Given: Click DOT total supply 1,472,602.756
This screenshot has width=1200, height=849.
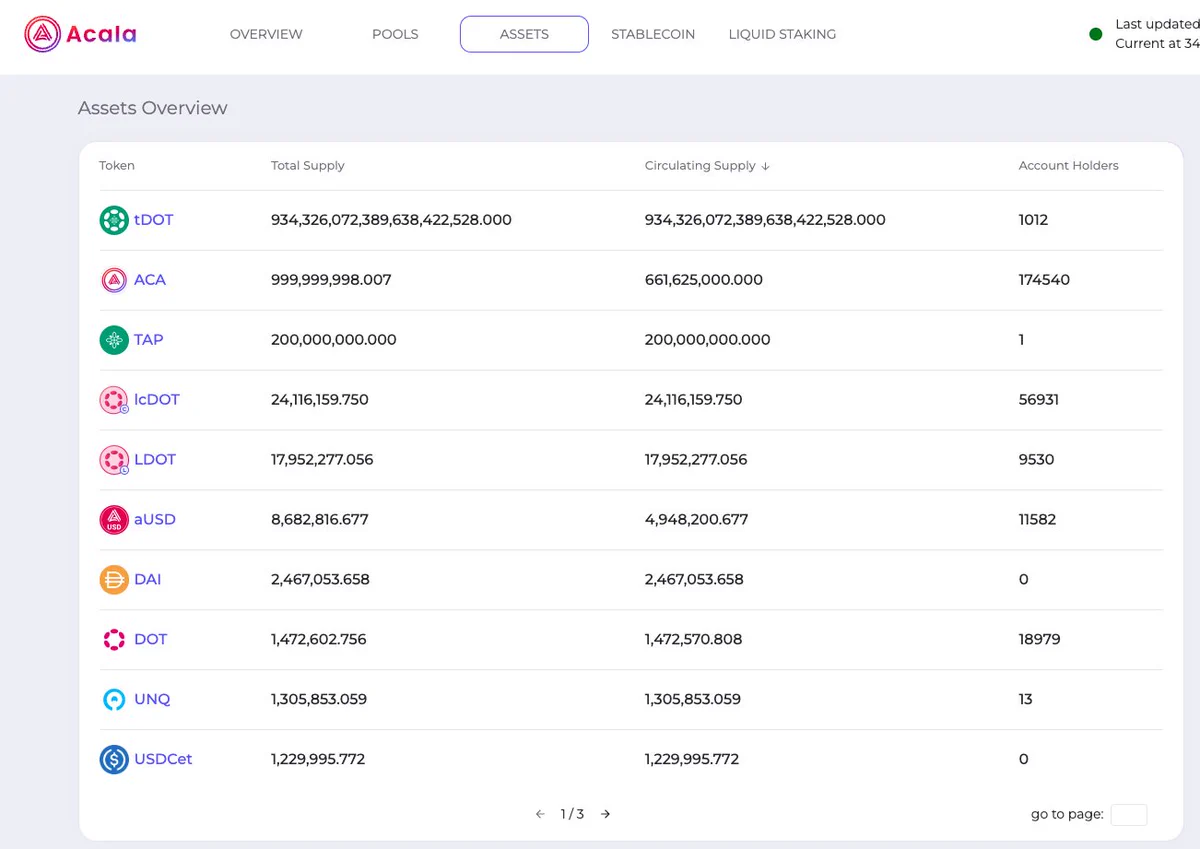Looking at the screenshot, I should point(319,640).
